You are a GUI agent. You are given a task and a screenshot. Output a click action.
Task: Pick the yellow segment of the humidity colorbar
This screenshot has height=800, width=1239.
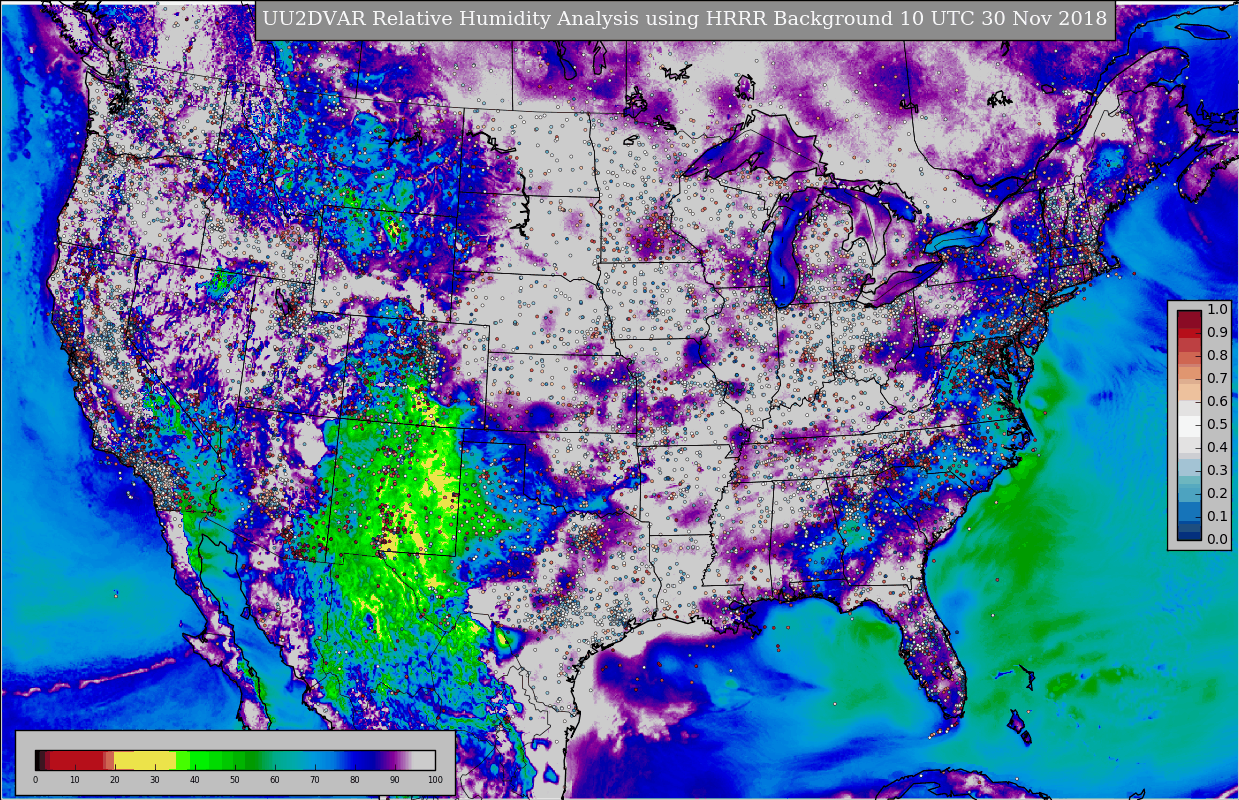(x=145, y=760)
